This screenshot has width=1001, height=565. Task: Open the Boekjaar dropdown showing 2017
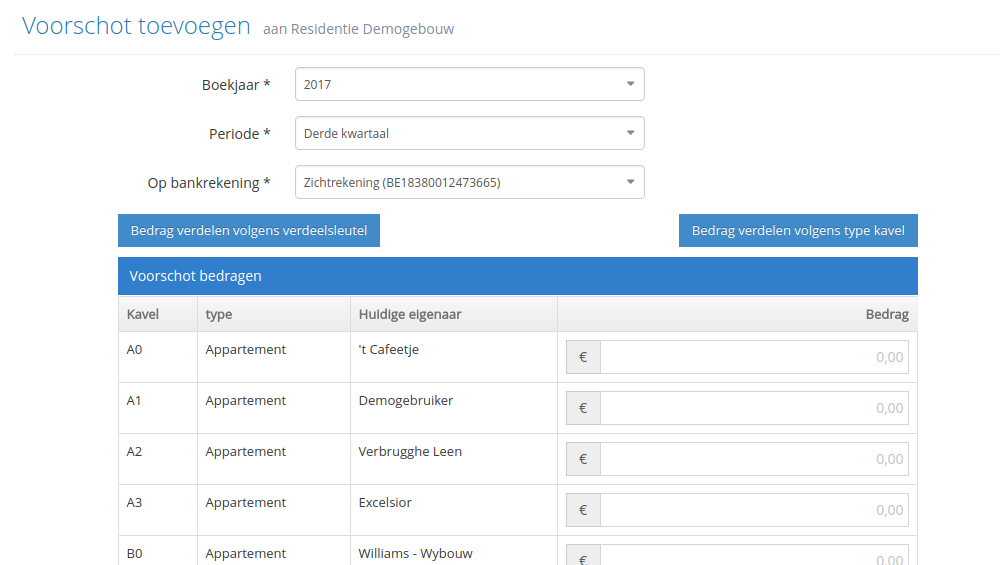(469, 84)
